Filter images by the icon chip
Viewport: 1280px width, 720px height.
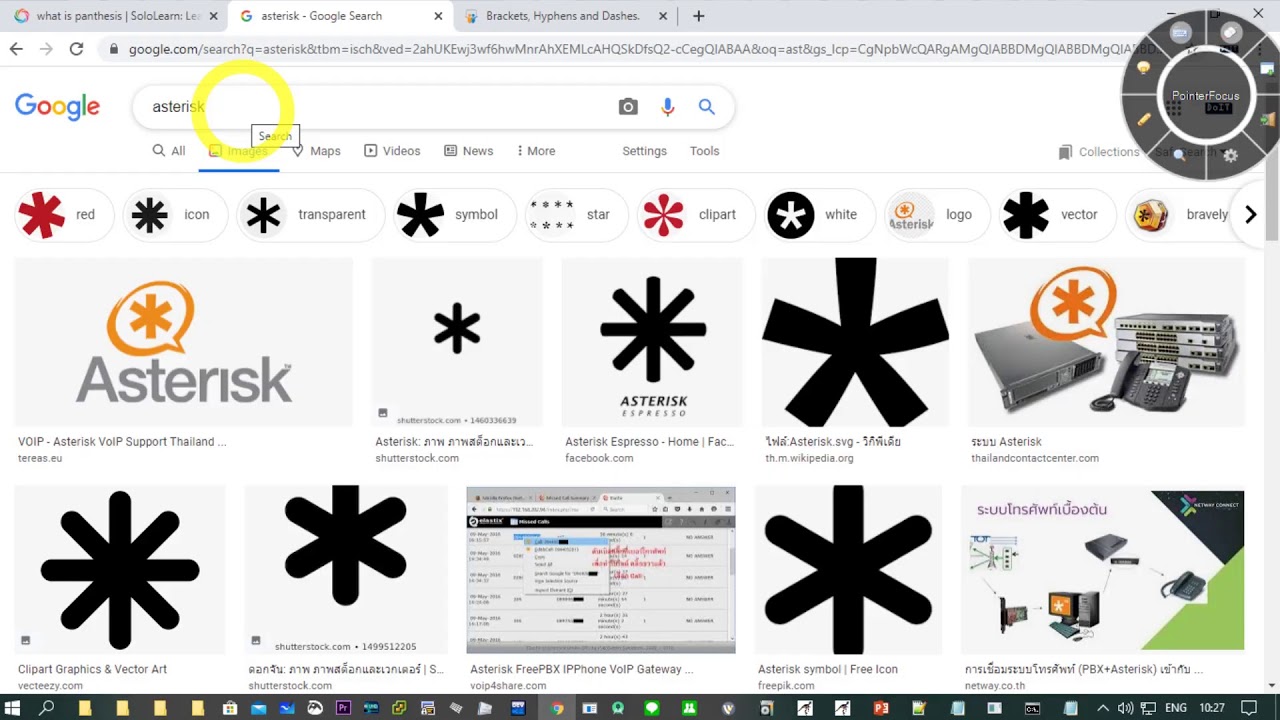point(174,214)
